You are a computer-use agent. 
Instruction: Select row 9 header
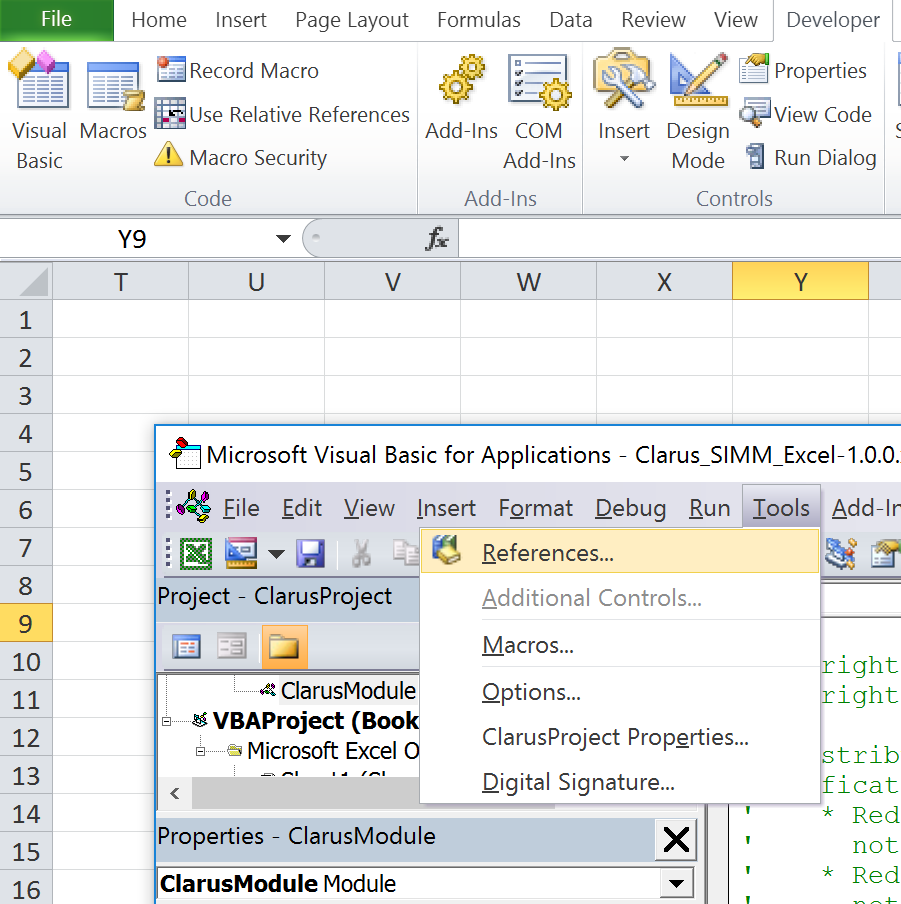(26, 623)
